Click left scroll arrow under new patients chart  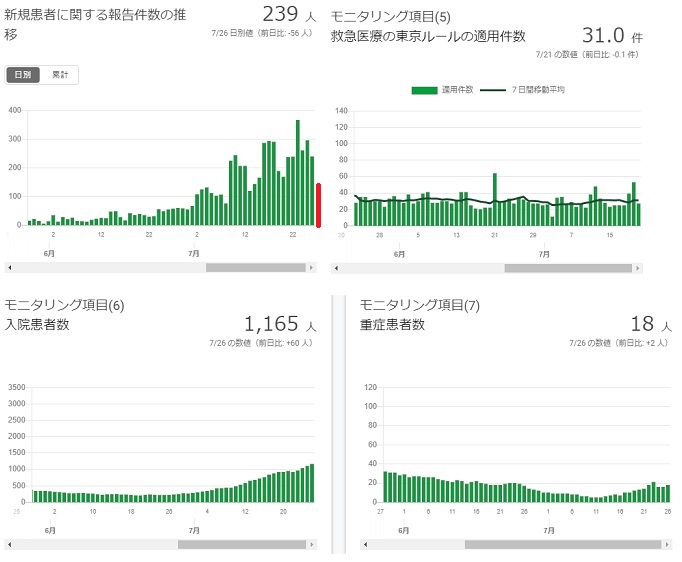coord(9,268)
